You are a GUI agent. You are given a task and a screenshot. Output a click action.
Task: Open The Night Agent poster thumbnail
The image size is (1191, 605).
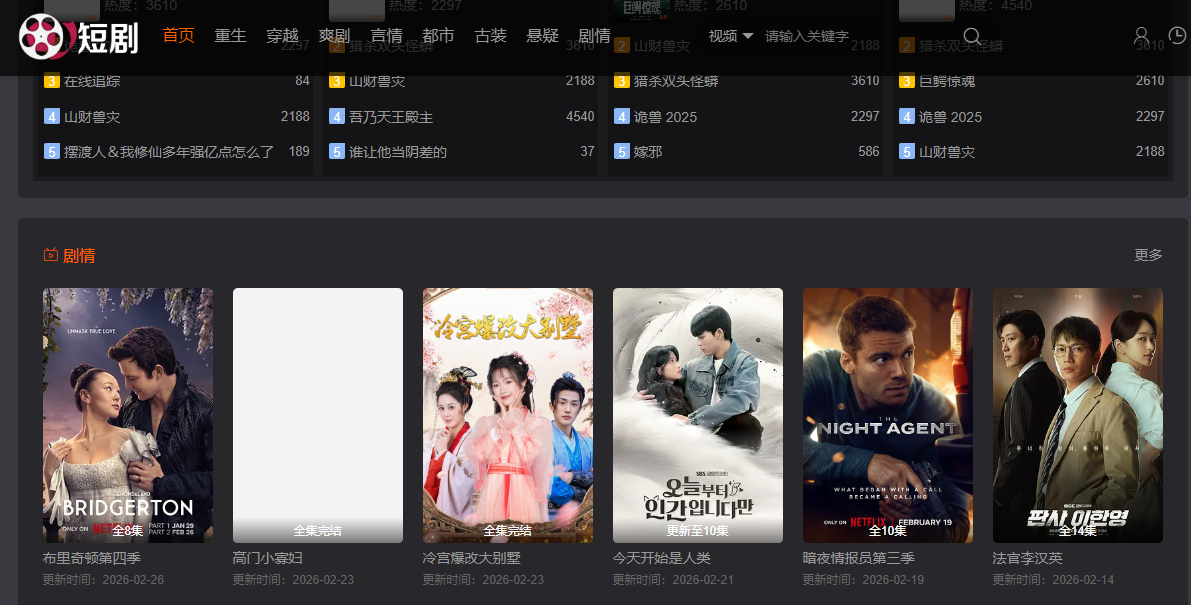[x=888, y=415]
